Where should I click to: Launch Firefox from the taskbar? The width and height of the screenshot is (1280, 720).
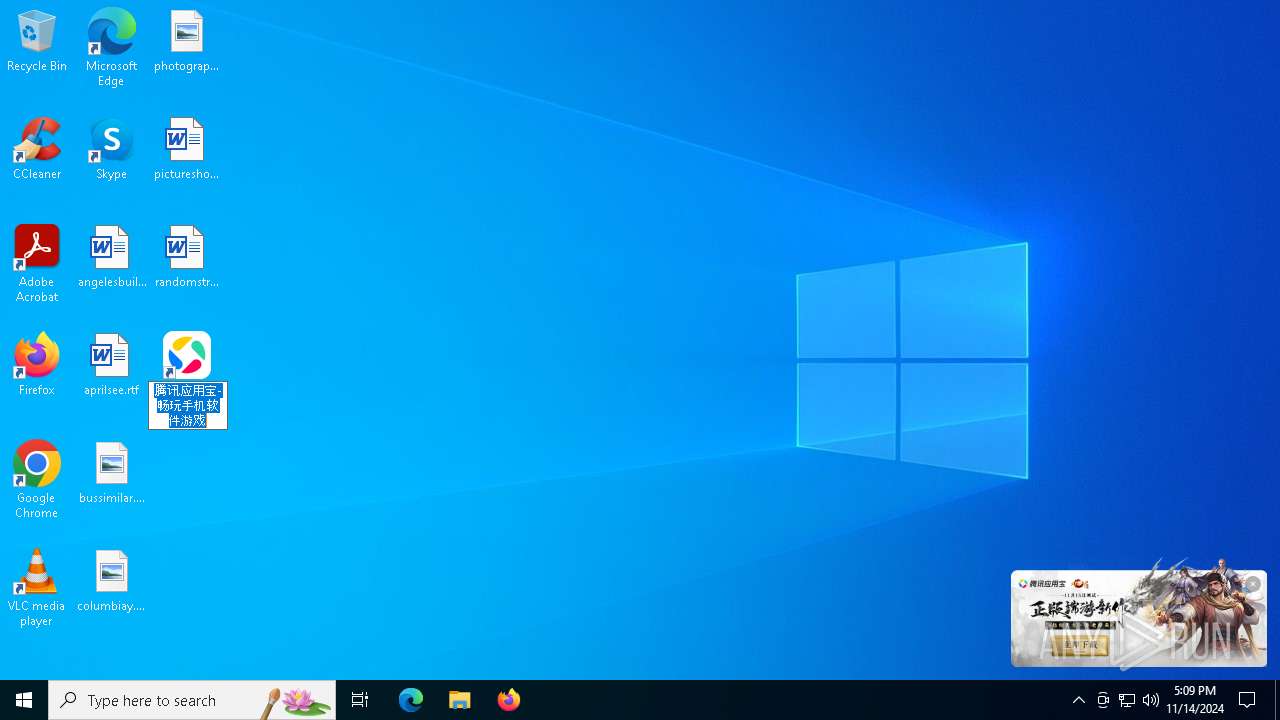pos(509,700)
